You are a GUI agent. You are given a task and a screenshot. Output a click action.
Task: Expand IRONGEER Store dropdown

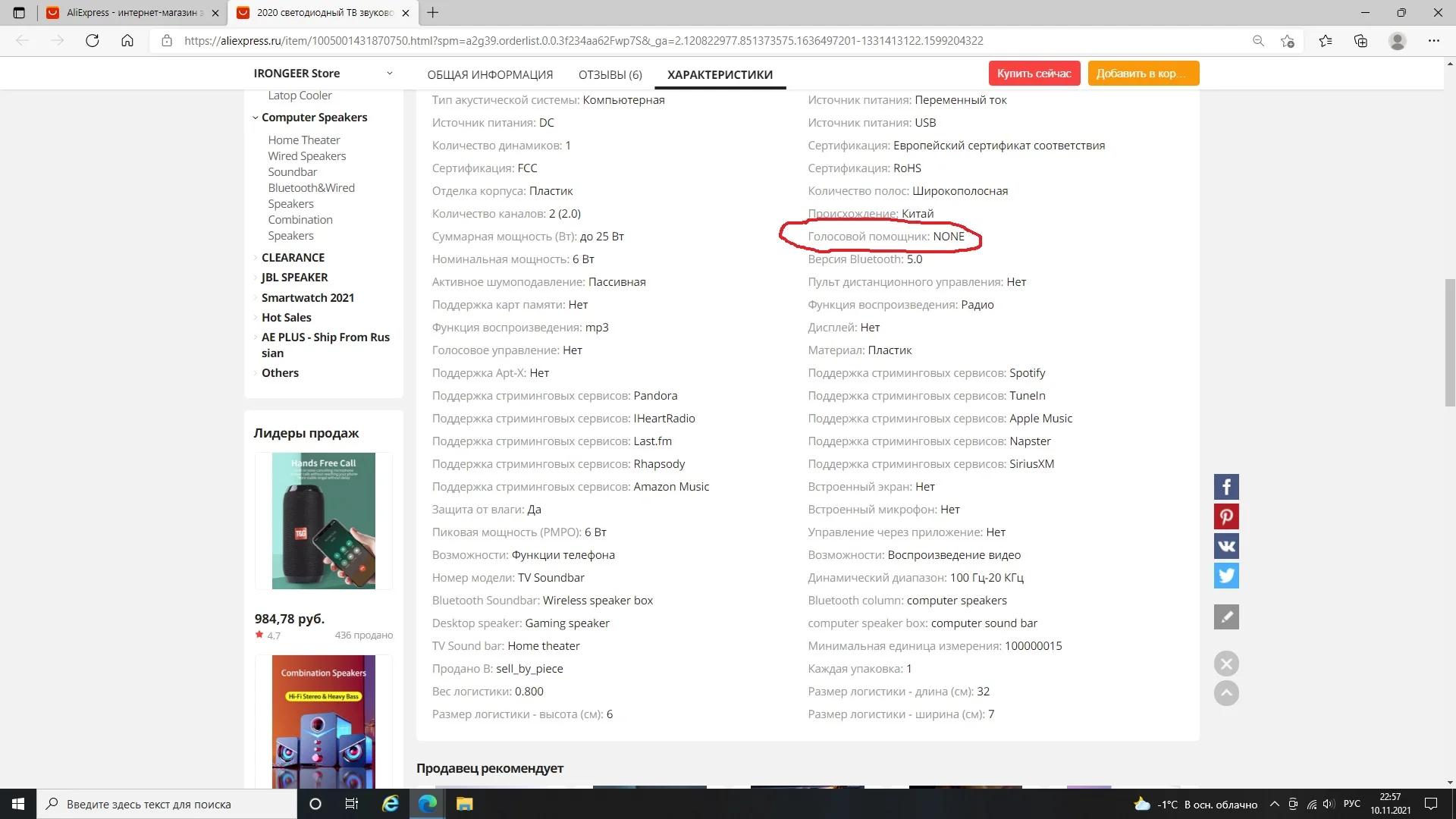point(390,74)
